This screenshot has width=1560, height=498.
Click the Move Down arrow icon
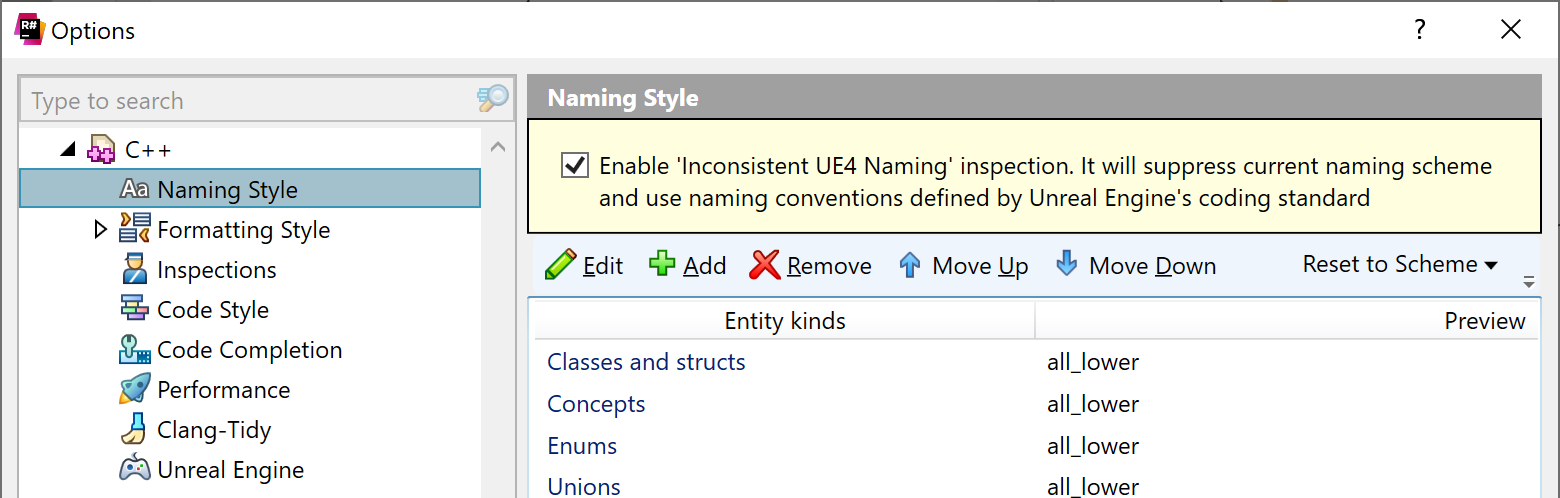coord(1067,265)
